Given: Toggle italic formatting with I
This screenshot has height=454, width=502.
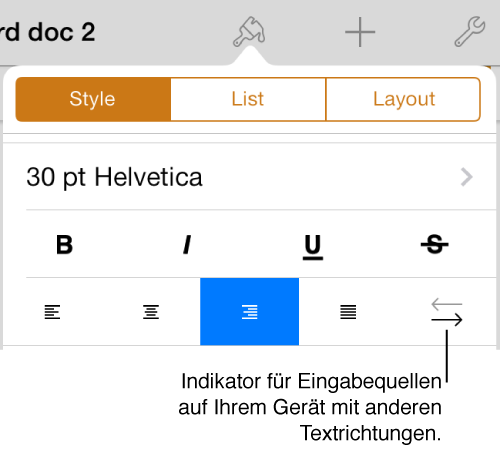Looking at the screenshot, I should tap(187, 245).
